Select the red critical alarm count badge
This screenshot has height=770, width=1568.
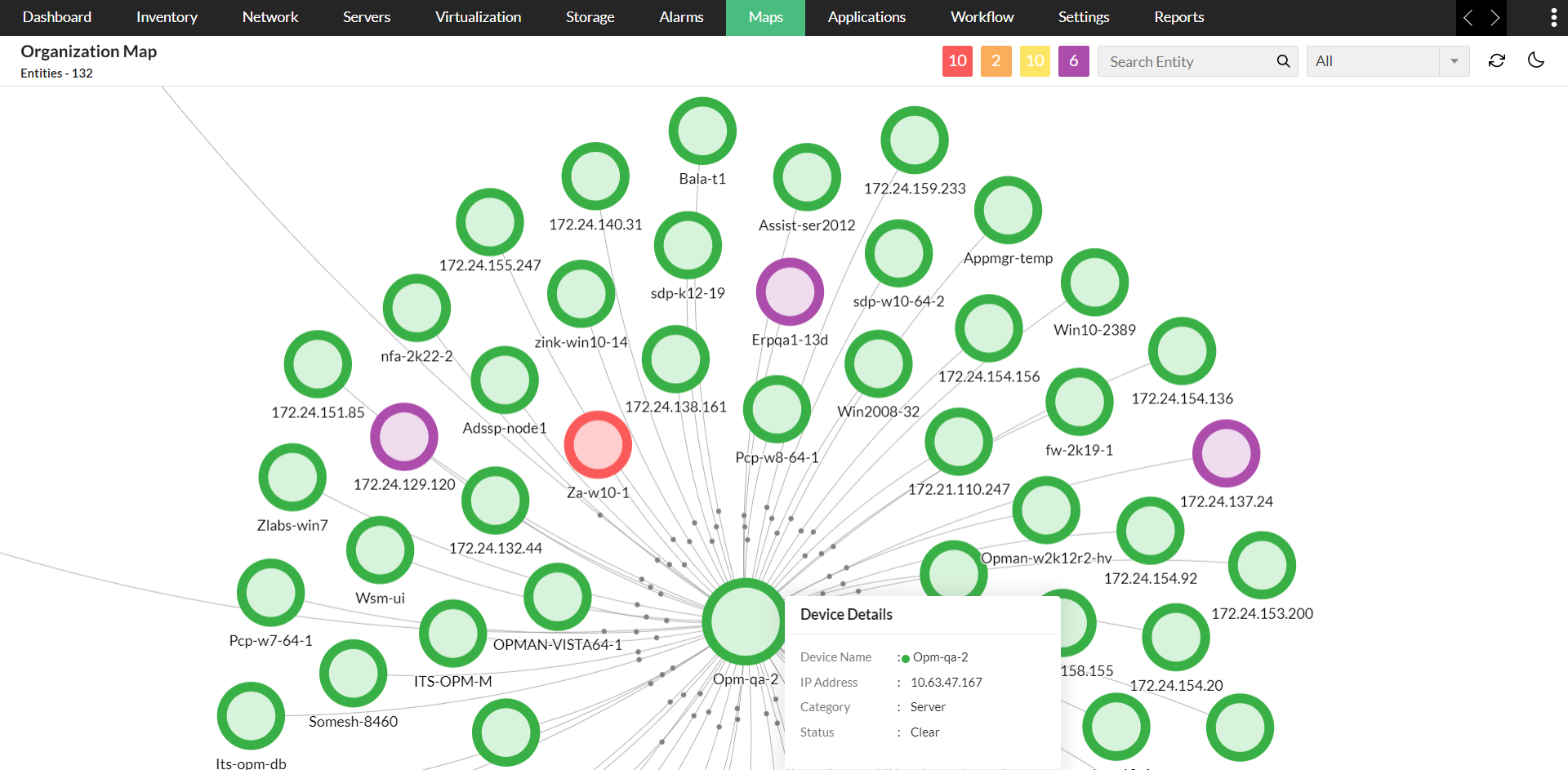point(957,60)
